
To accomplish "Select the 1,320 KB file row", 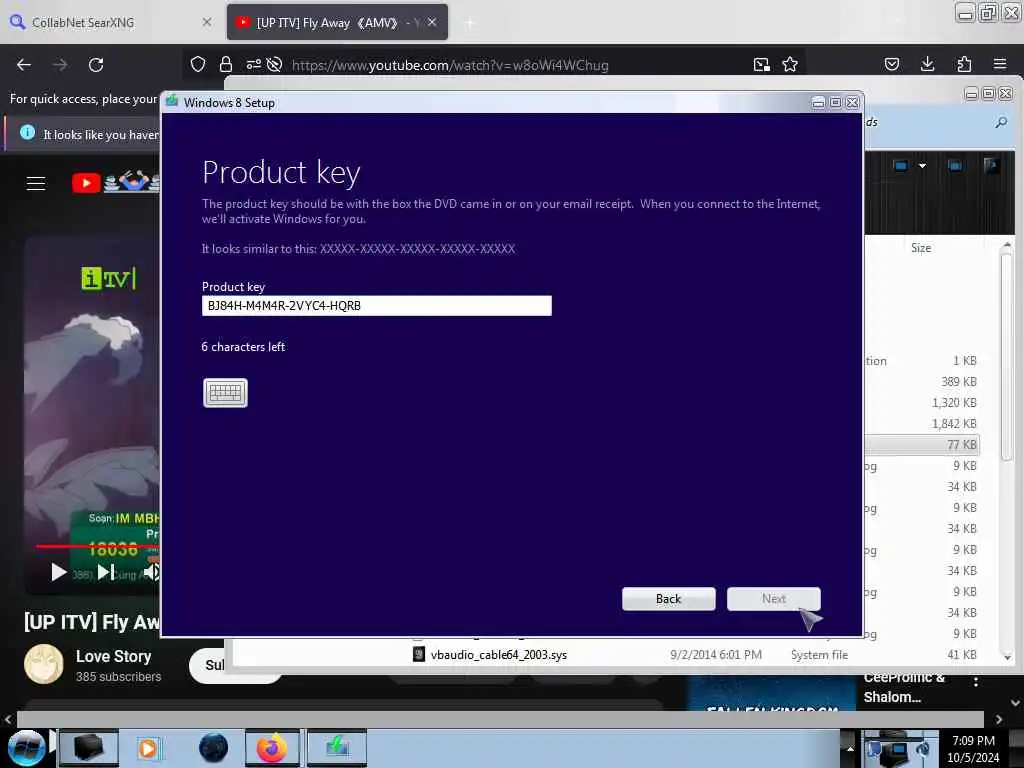I will 922,403.
